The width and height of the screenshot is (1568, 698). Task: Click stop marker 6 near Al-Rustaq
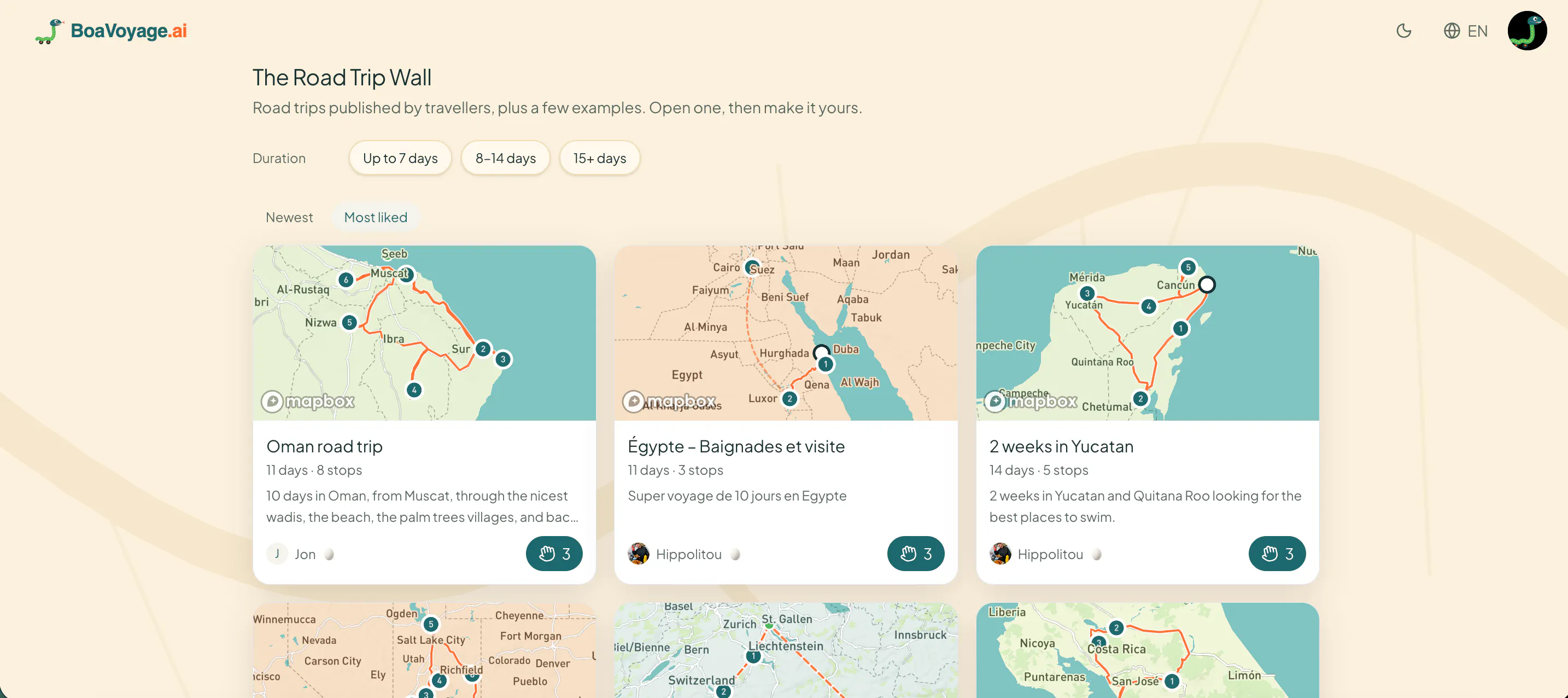(x=346, y=280)
